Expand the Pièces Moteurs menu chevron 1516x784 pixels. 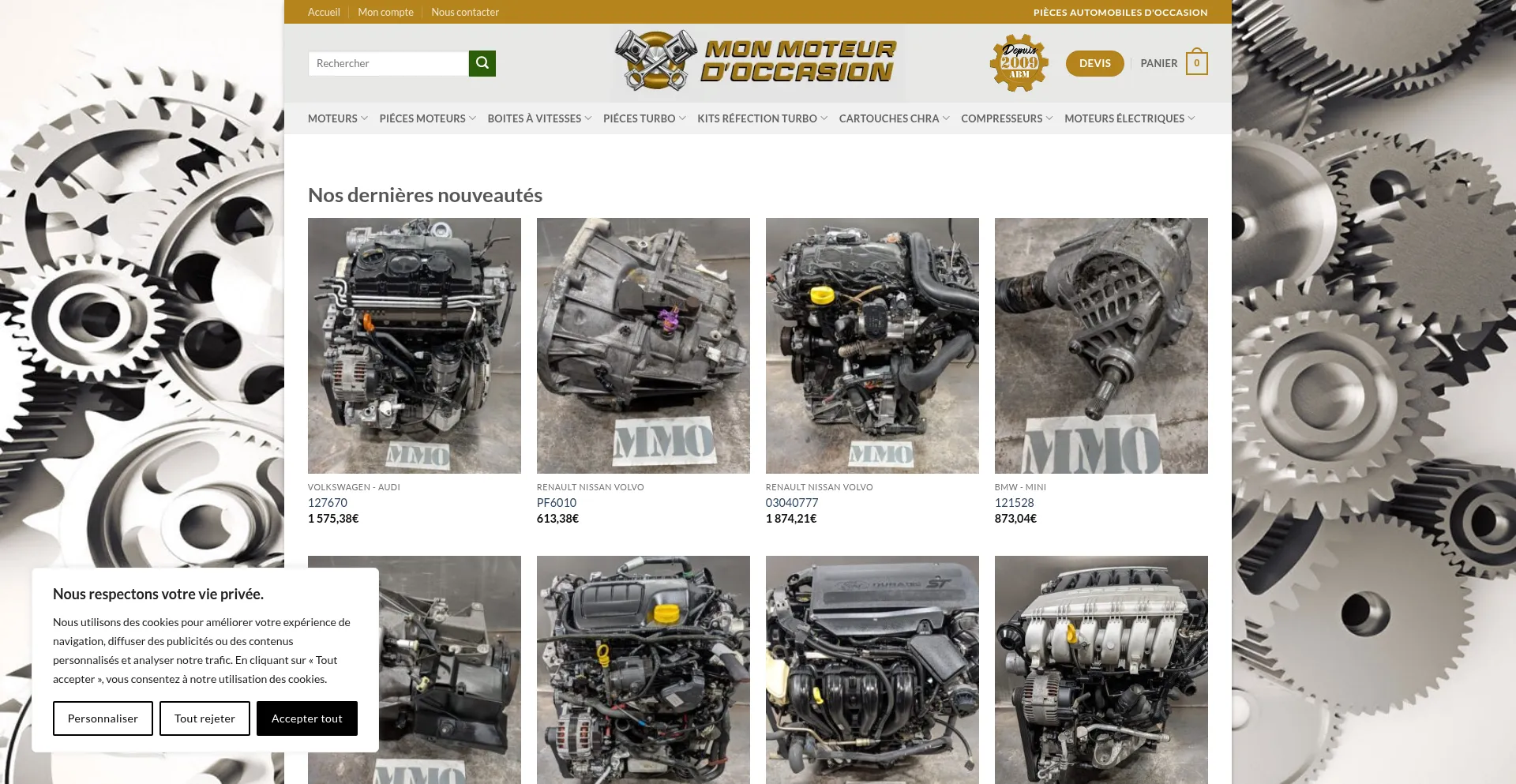pyautogui.click(x=472, y=118)
